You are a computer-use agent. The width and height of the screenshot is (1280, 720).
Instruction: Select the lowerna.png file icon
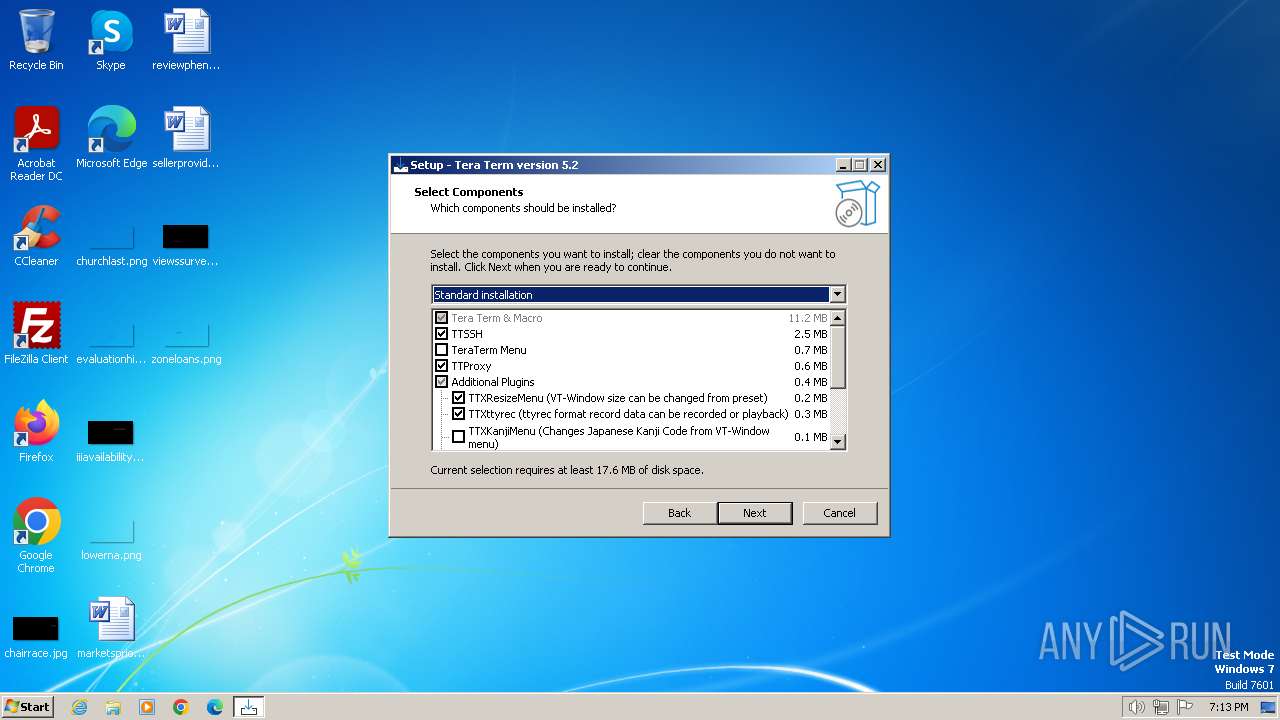(x=111, y=537)
